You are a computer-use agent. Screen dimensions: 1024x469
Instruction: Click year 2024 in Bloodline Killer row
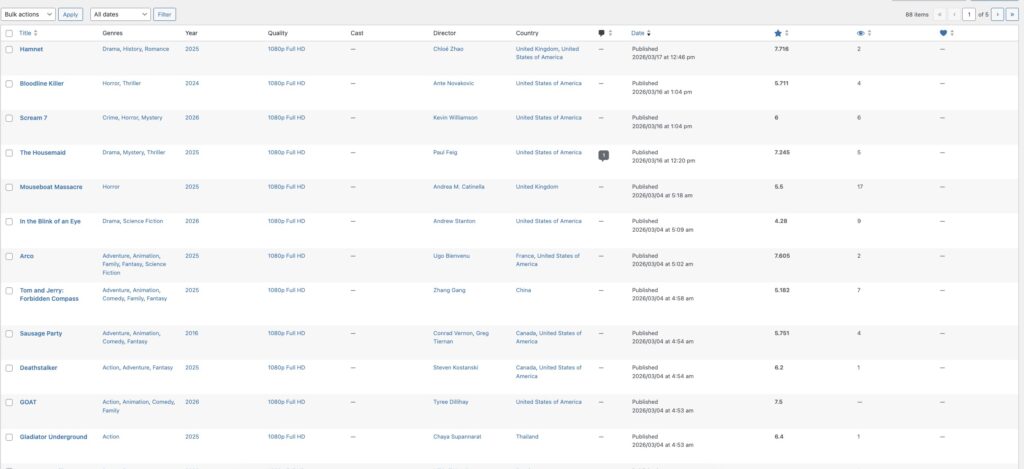tap(192, 84)
